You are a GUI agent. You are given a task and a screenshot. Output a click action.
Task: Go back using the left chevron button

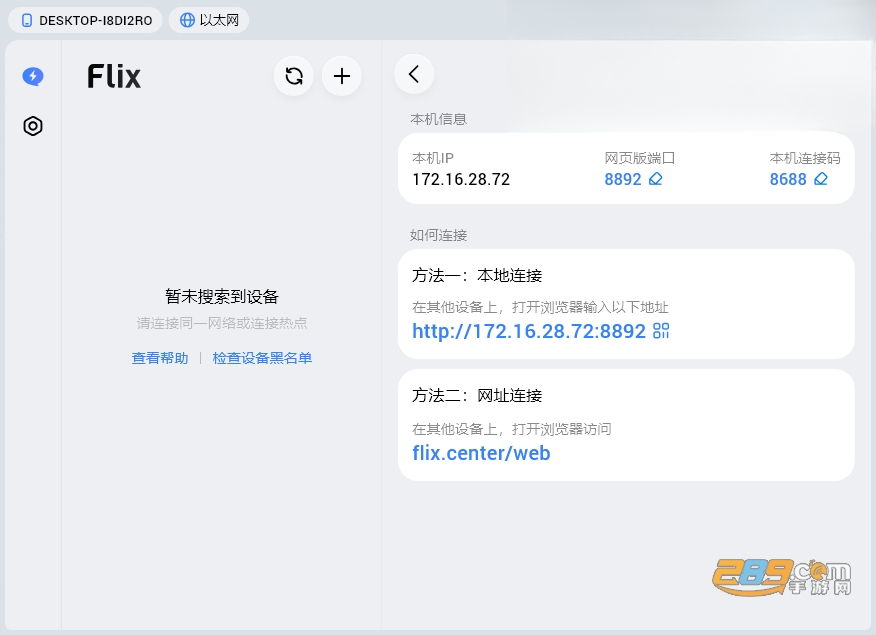414,74
